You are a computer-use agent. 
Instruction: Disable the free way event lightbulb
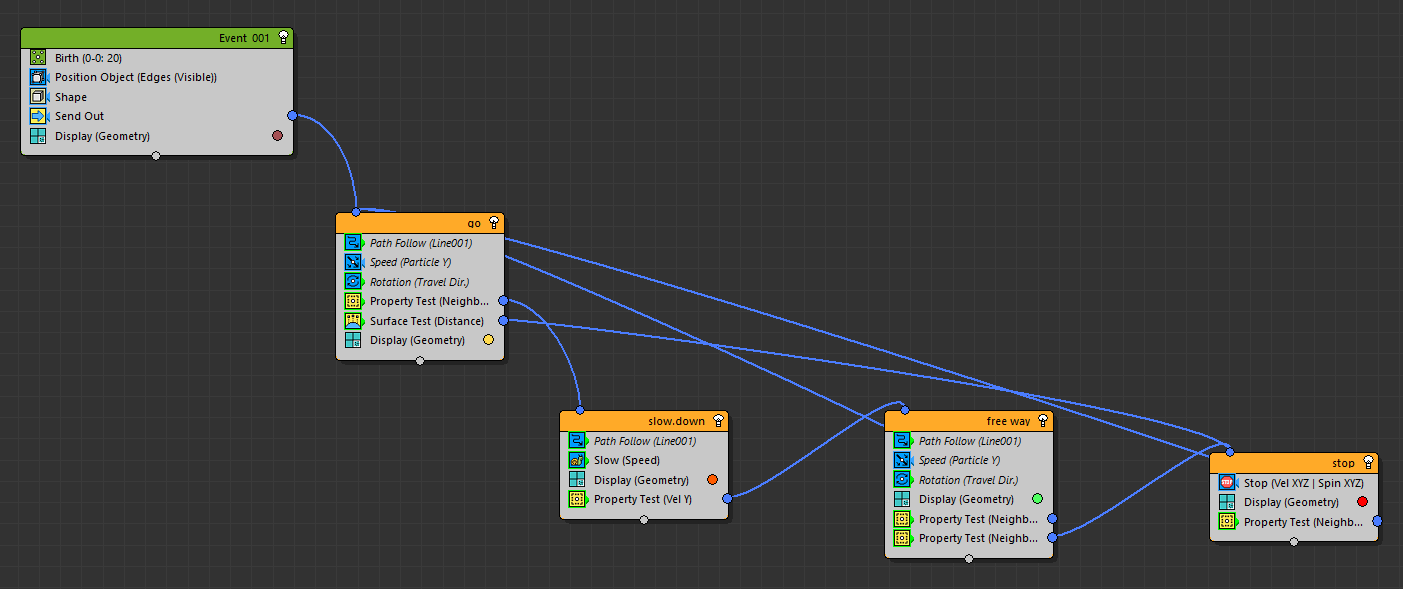(x=1043, y=421)
